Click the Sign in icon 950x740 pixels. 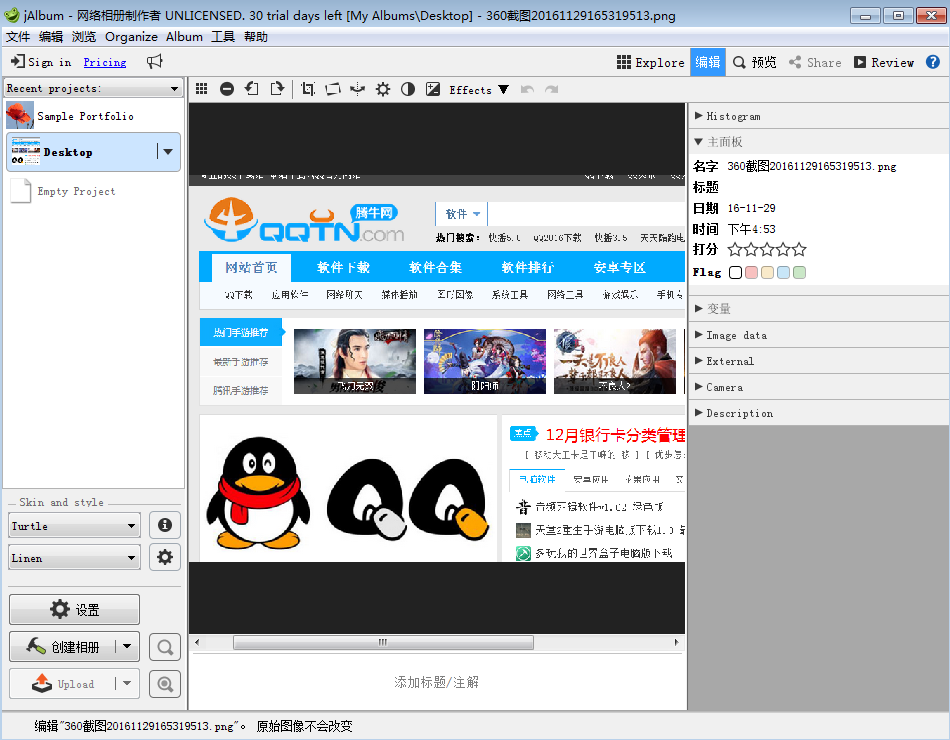(18, 61)
